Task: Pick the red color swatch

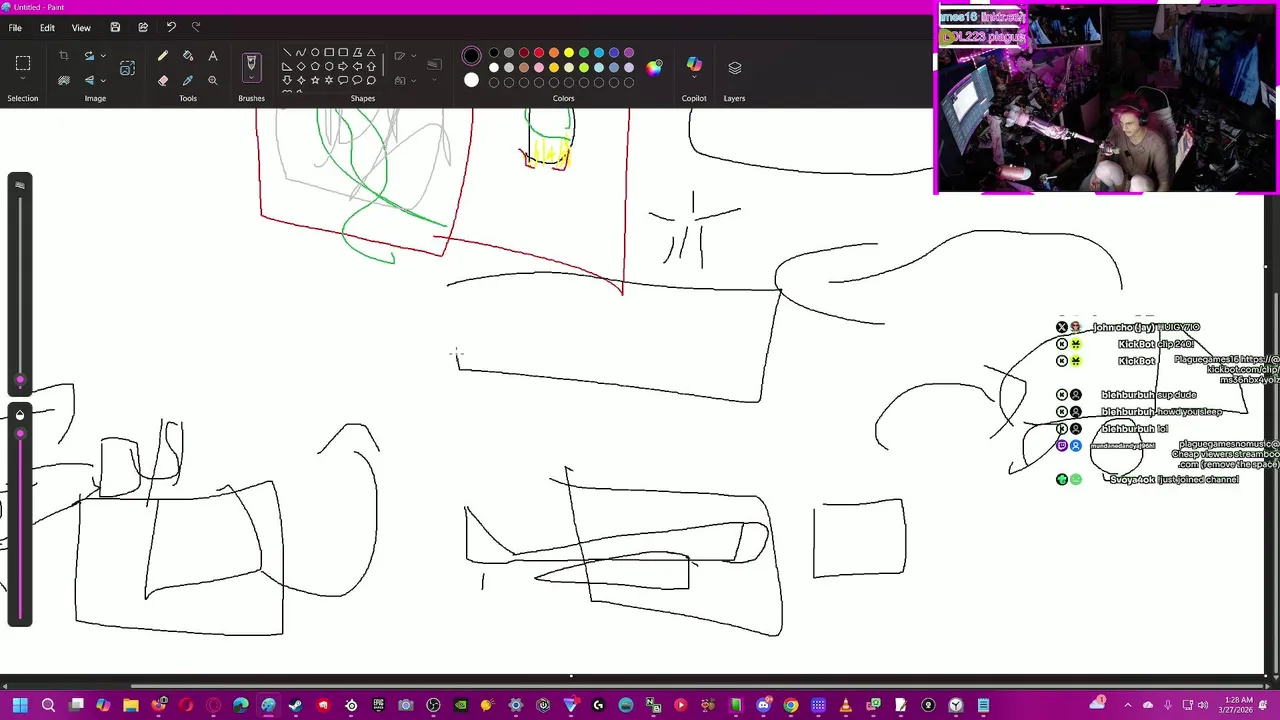Action: pos(539,52)
